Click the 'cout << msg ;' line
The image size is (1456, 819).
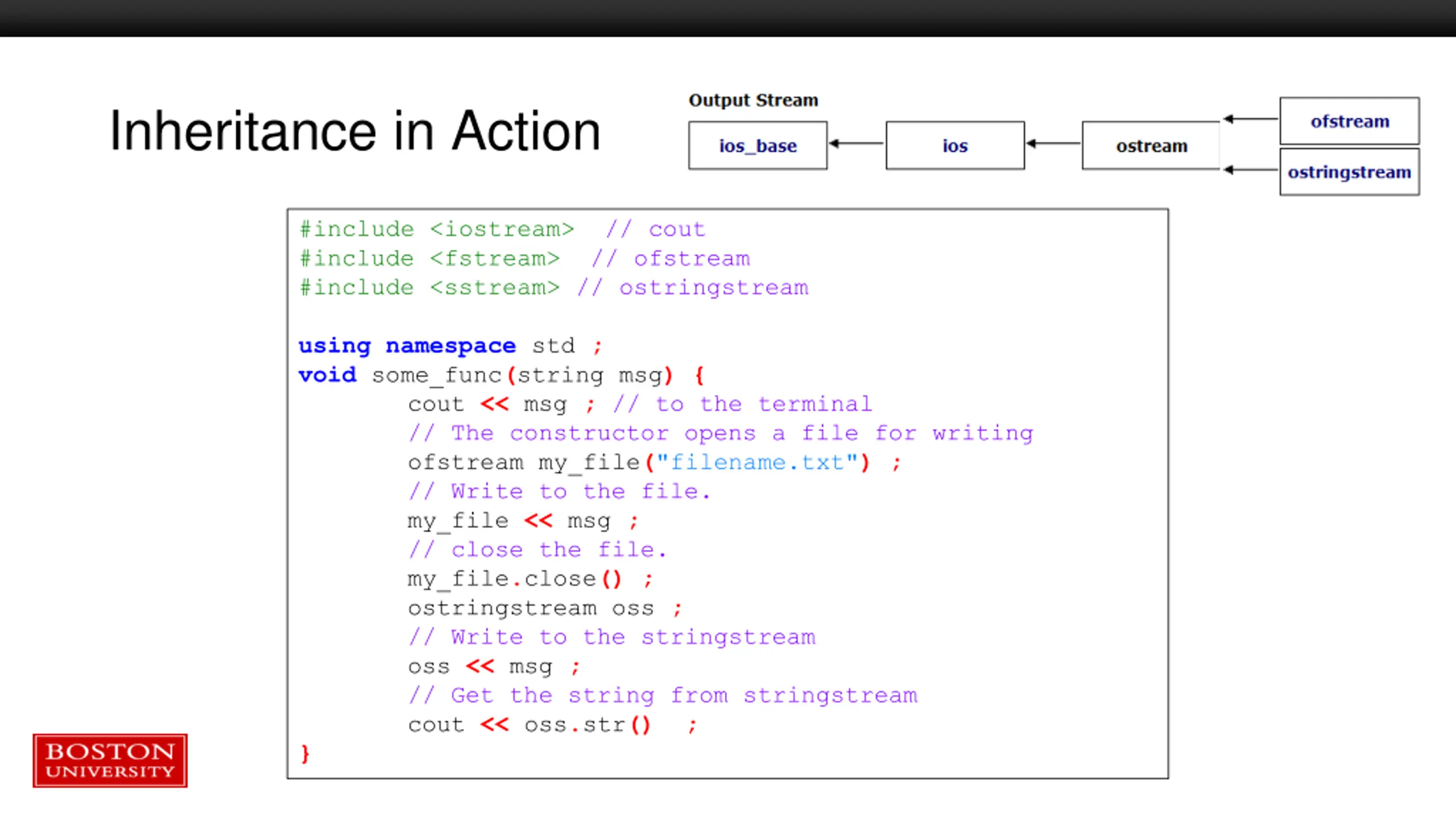click(501, 404)
